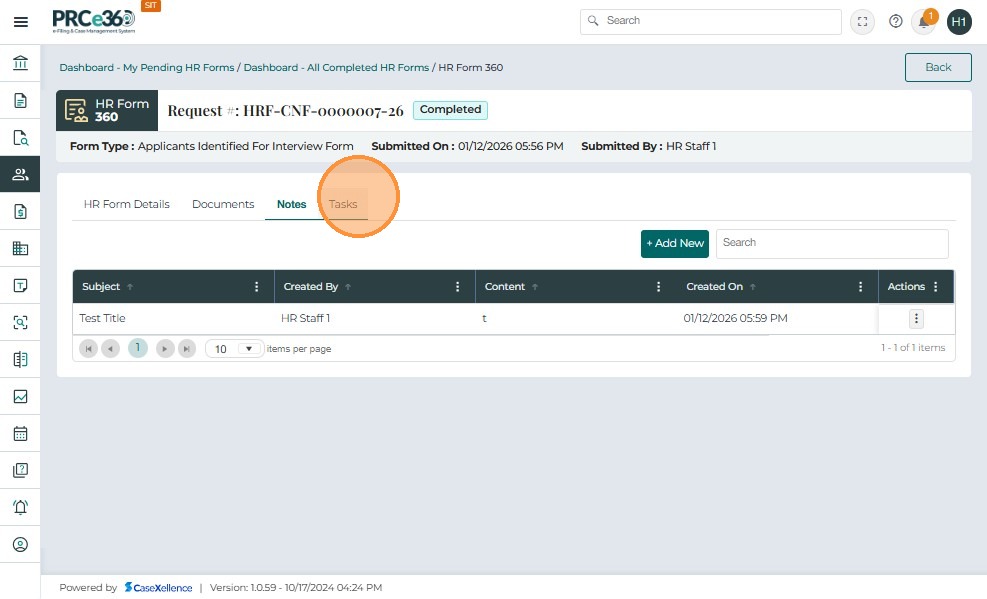The height and width of the screenshot is (599, 987).
Task: Open the text template sidebar icon
Action: 20,286
